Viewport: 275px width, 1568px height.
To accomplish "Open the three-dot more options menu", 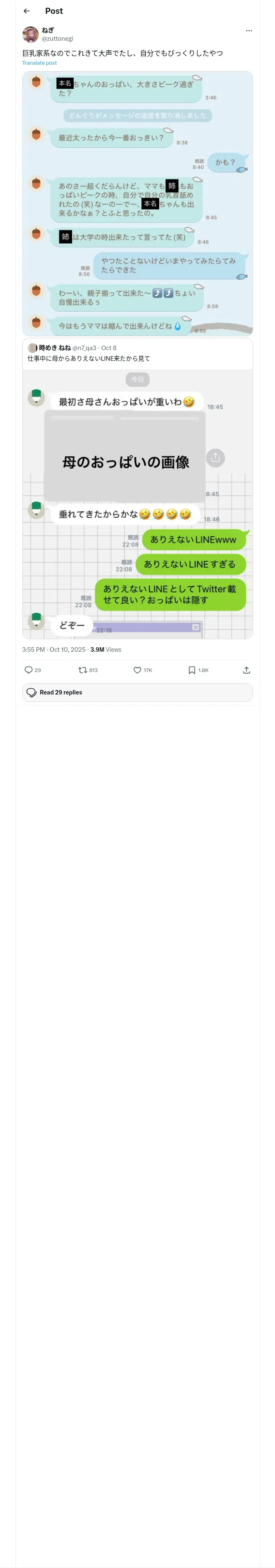I will (x=249, y=31).
